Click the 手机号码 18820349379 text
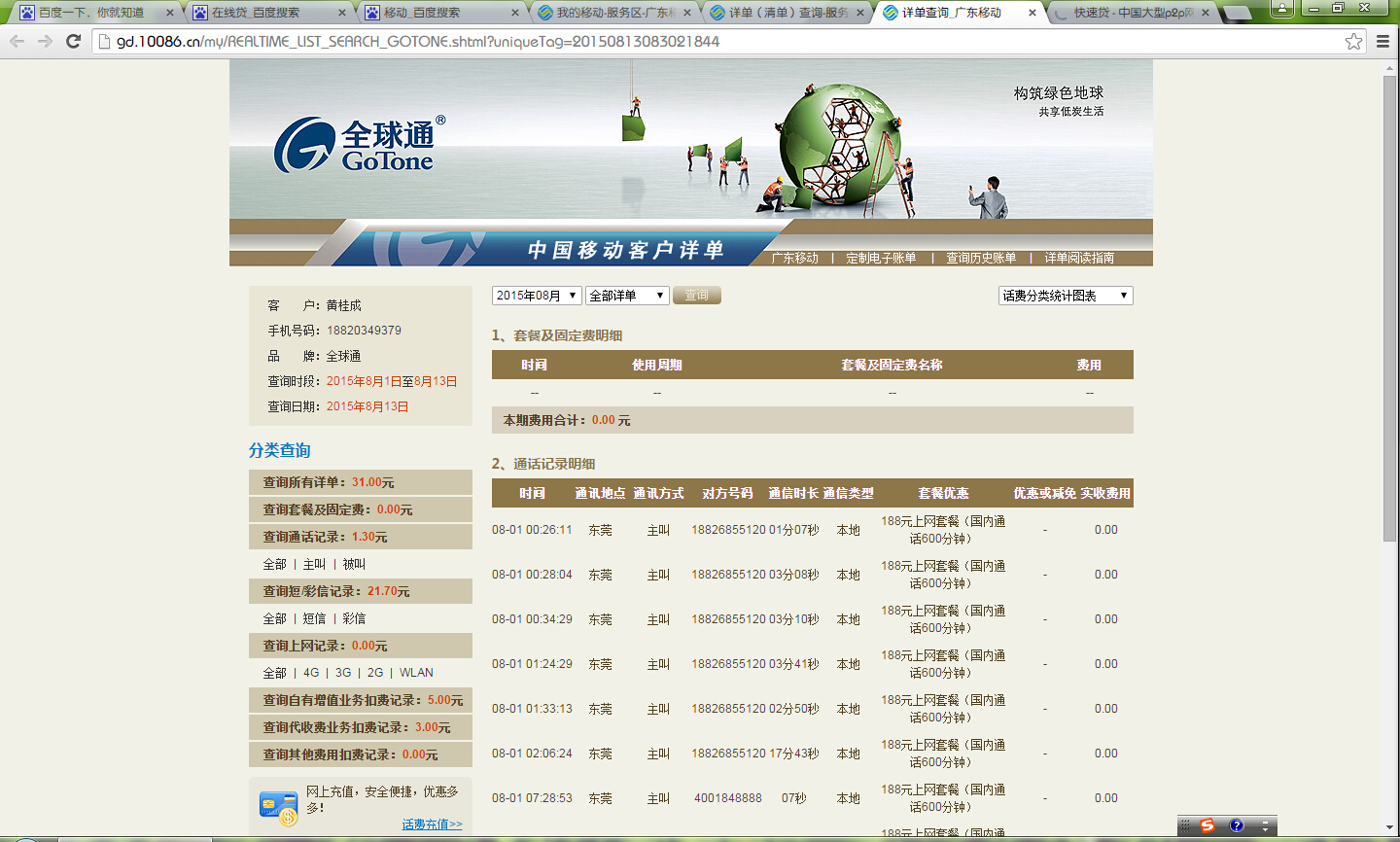Screen dimensions: 1400x842 click(x=334, y=331)
